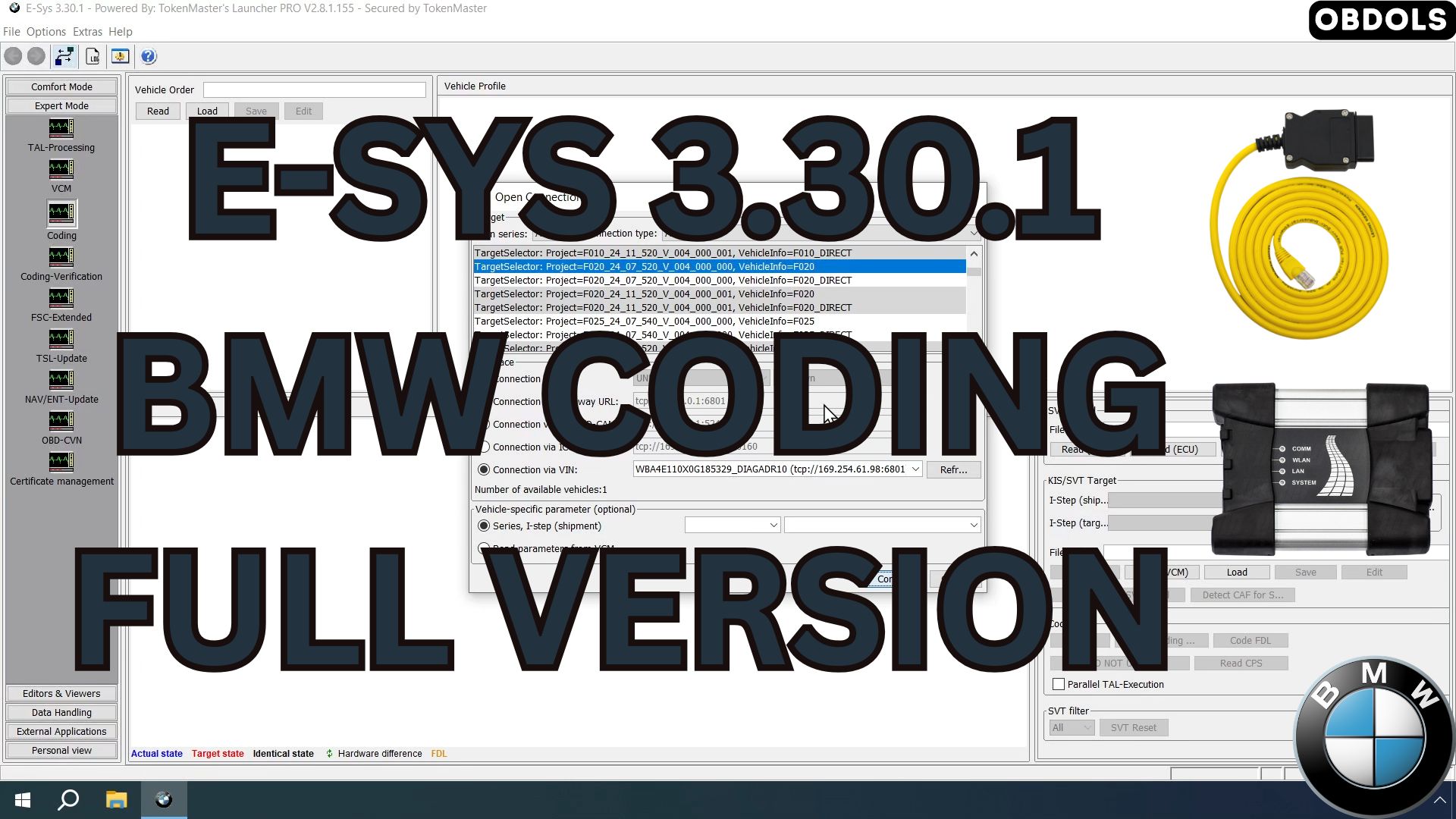Click the back navigation arrow icon

(13, 56)
